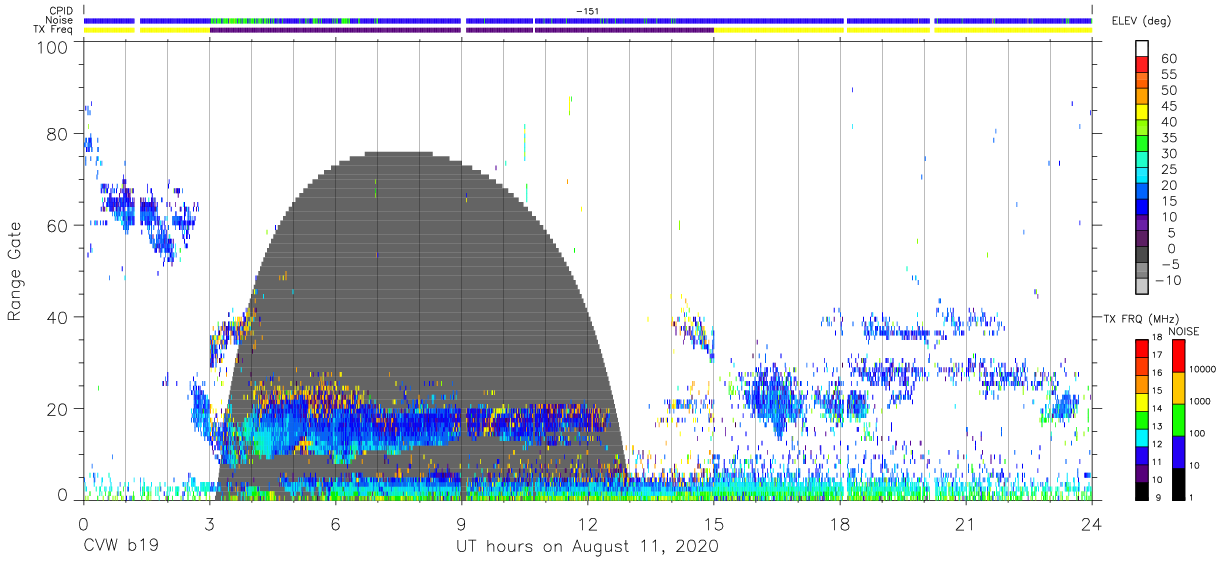The image size is (1228, 567).
Task: Select the black bottom swatch of the TX FRQ colorbar
Action: click(1141, 491)
